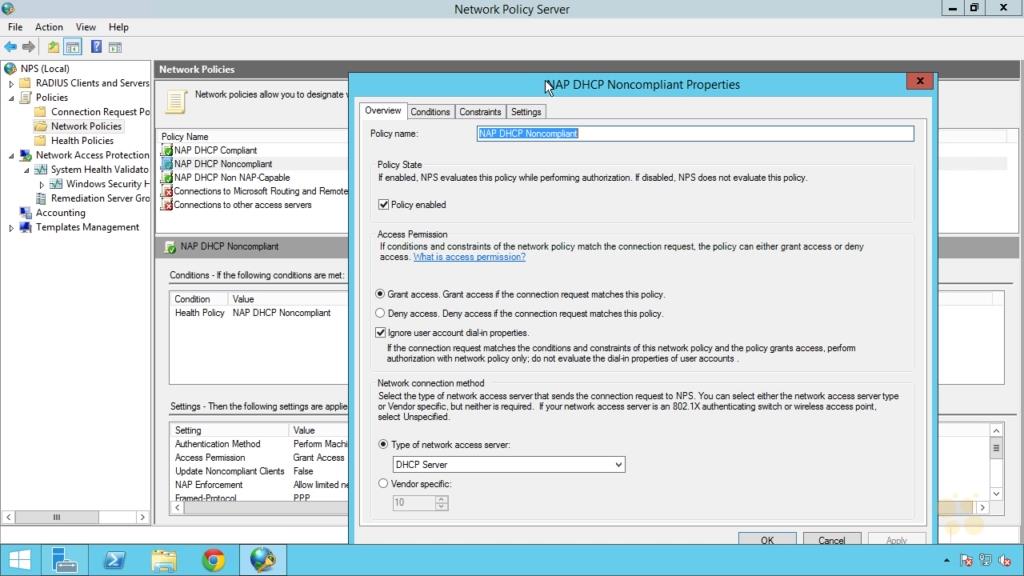Collapse the System Health Validators node
Screen dimensions: 1024x576
coord(27,170)
